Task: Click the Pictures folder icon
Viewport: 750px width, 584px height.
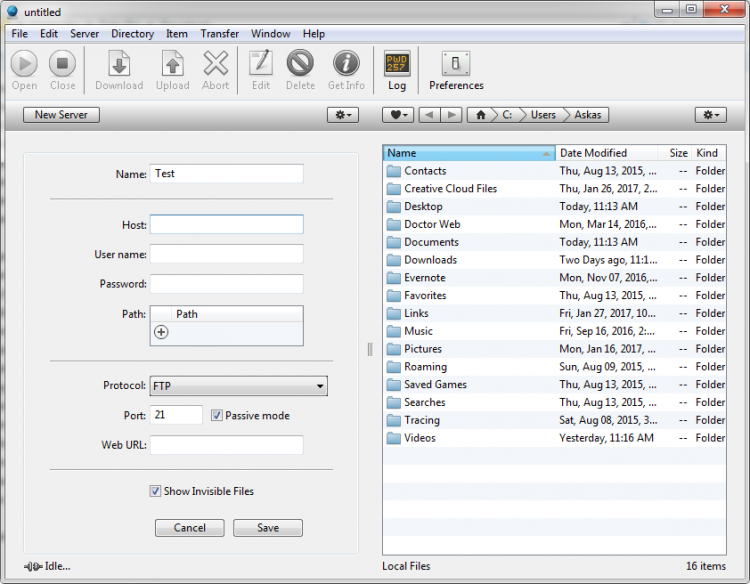Action: [394, 349]
